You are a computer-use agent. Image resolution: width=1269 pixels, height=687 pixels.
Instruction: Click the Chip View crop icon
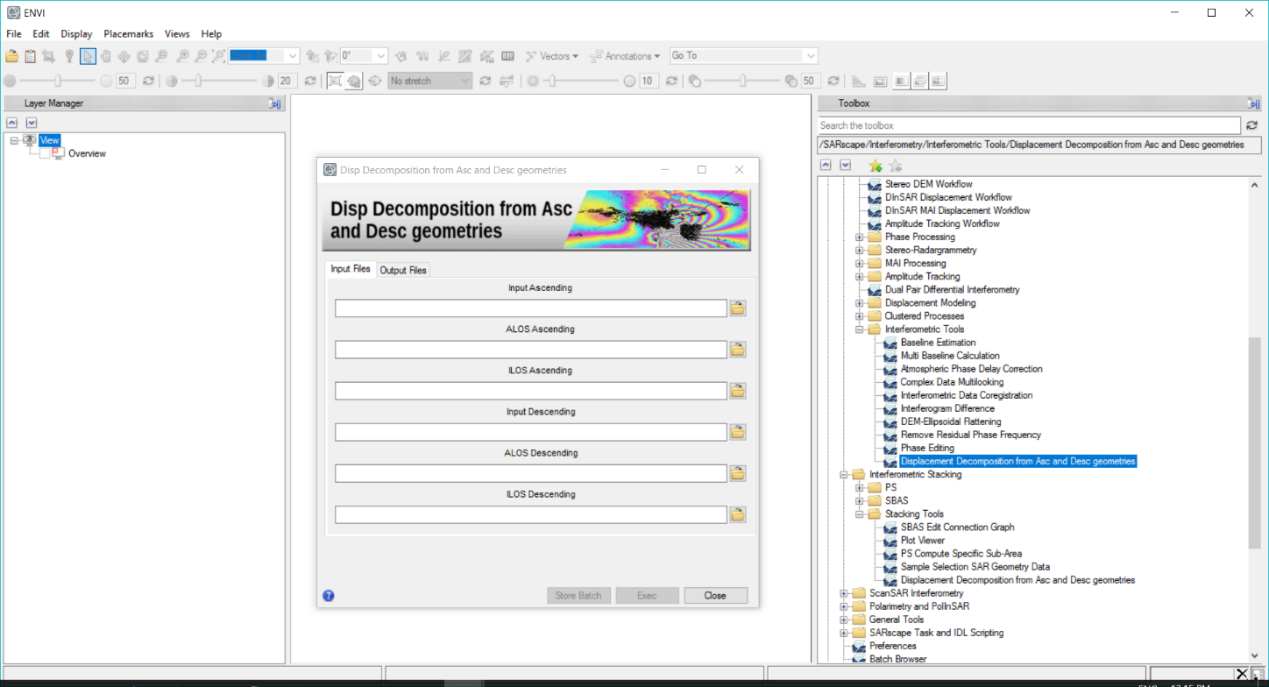[48, 56]
